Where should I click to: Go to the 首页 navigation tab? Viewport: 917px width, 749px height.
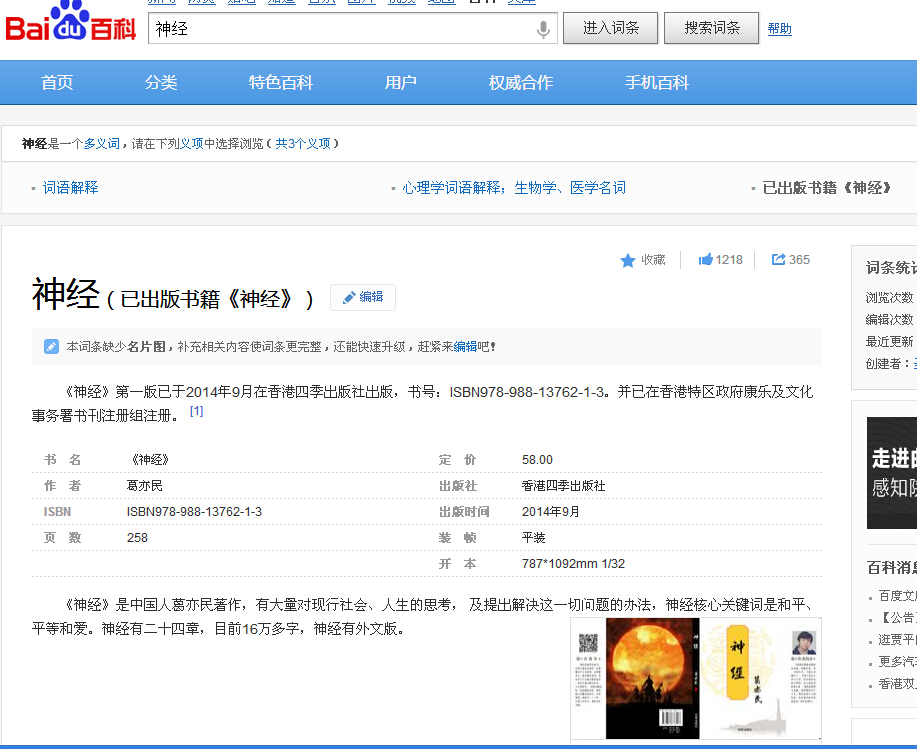[x=57, y=83]
